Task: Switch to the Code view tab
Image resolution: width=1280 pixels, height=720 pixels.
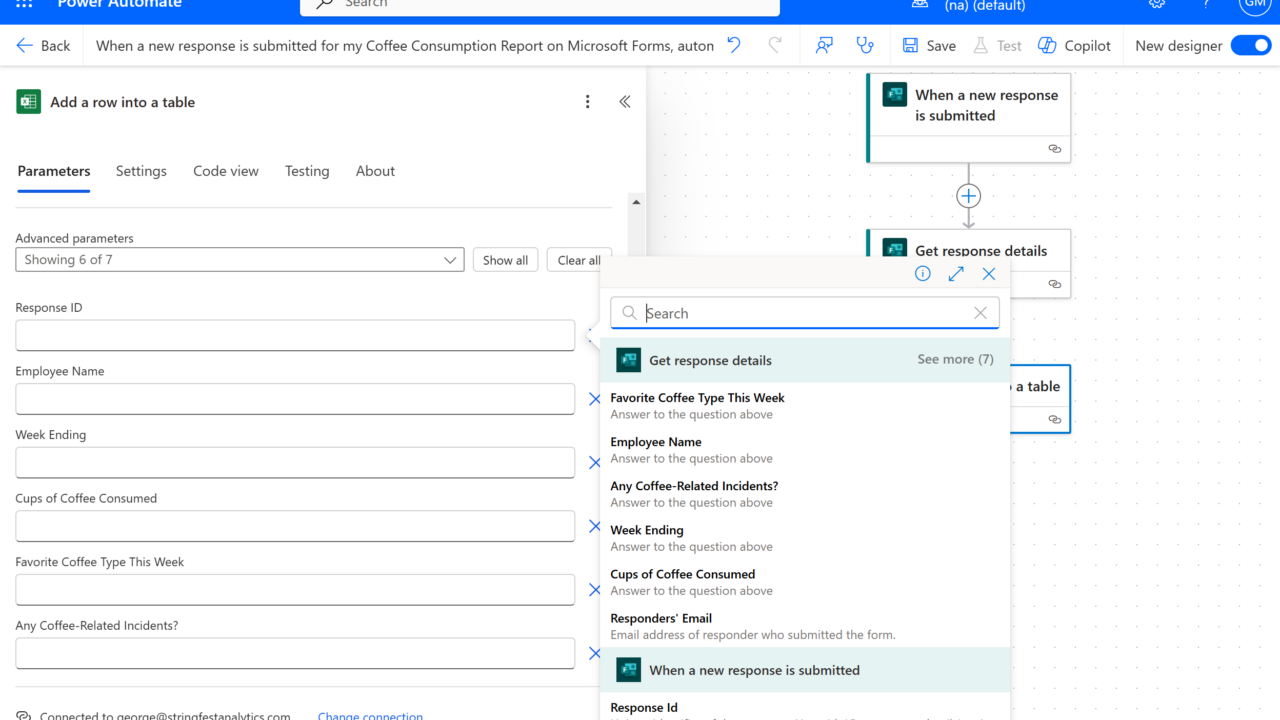Action: pos(226,171)
